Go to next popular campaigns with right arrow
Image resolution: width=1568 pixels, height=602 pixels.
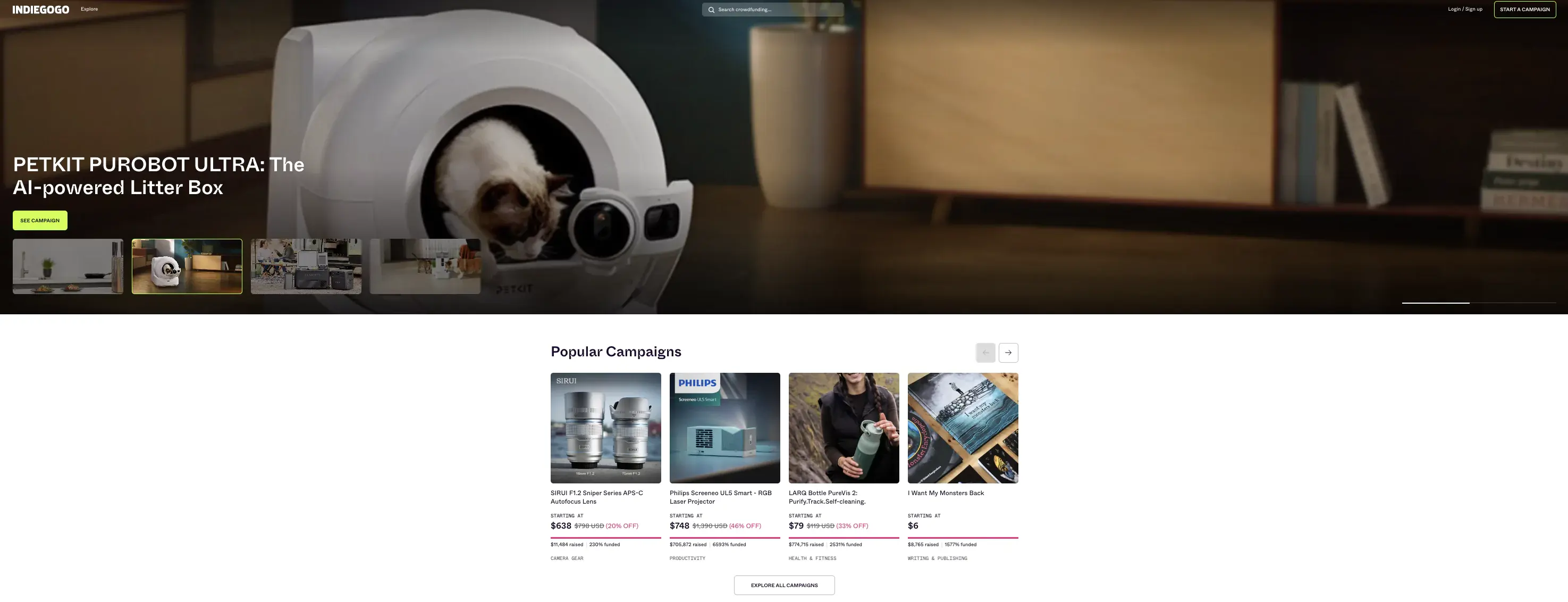point(1008,352)
